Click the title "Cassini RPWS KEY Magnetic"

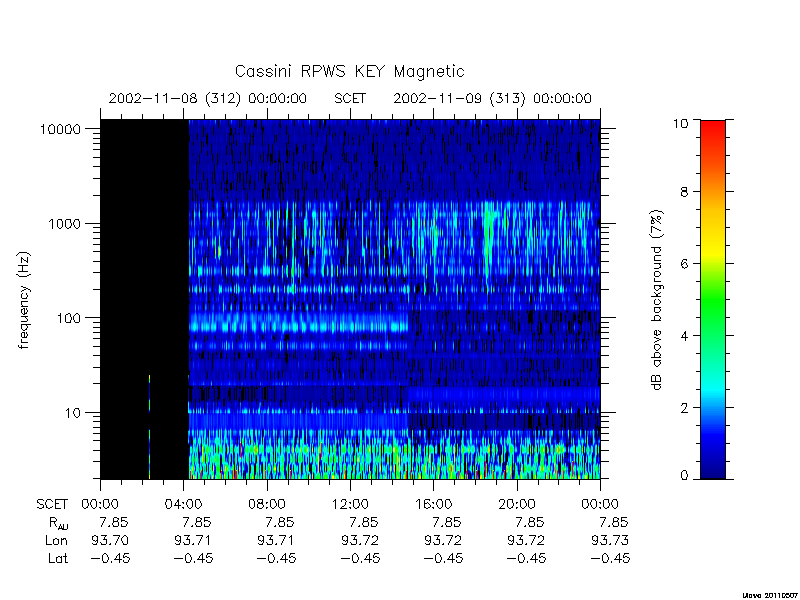point(349,71)
